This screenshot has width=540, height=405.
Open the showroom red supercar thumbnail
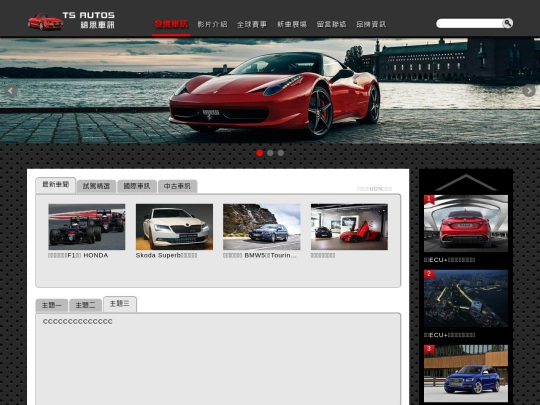coord(349,227)
